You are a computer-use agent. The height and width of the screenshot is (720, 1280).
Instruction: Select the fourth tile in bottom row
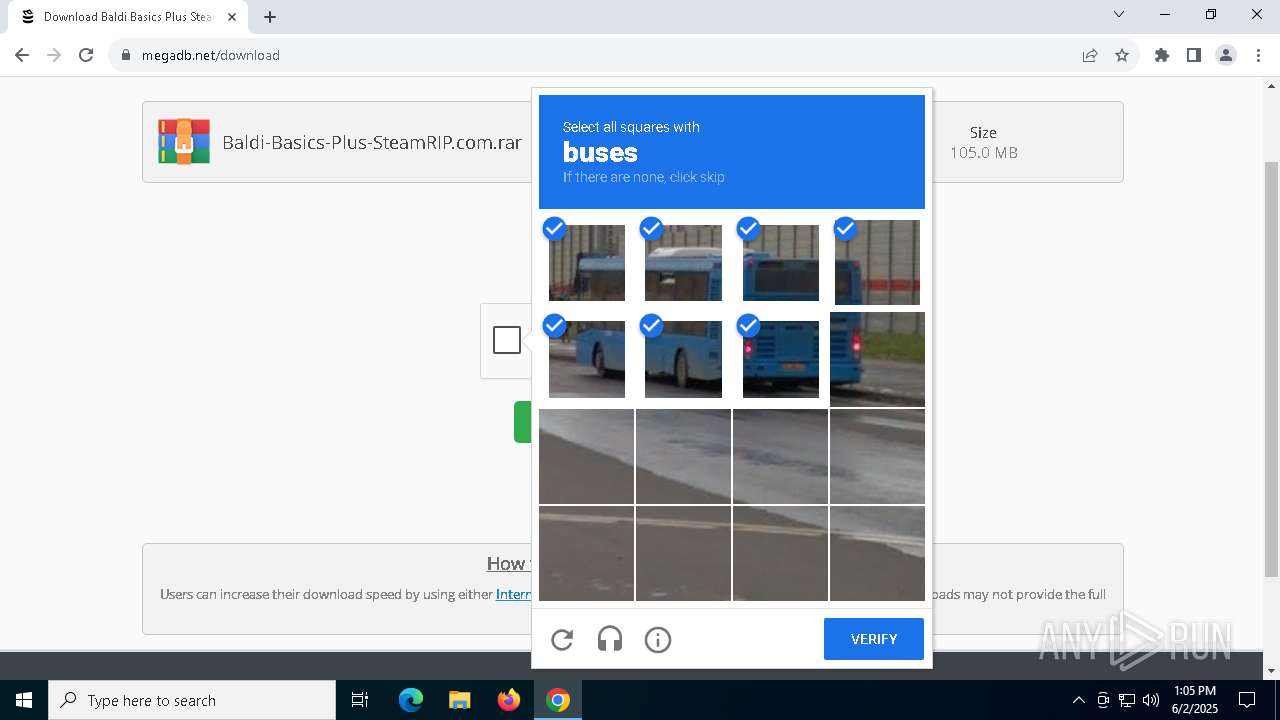(877, 553)
